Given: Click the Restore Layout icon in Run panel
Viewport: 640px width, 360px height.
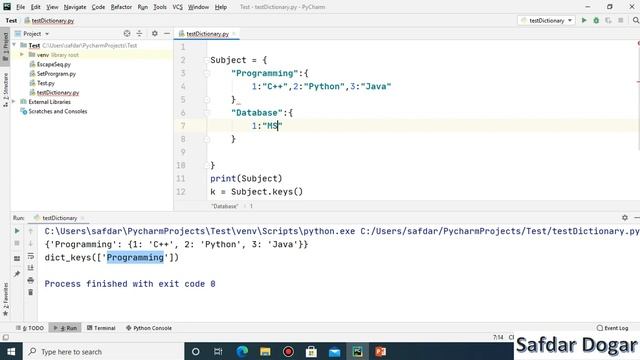Looking at the screenshot, I should click(17, 258).
